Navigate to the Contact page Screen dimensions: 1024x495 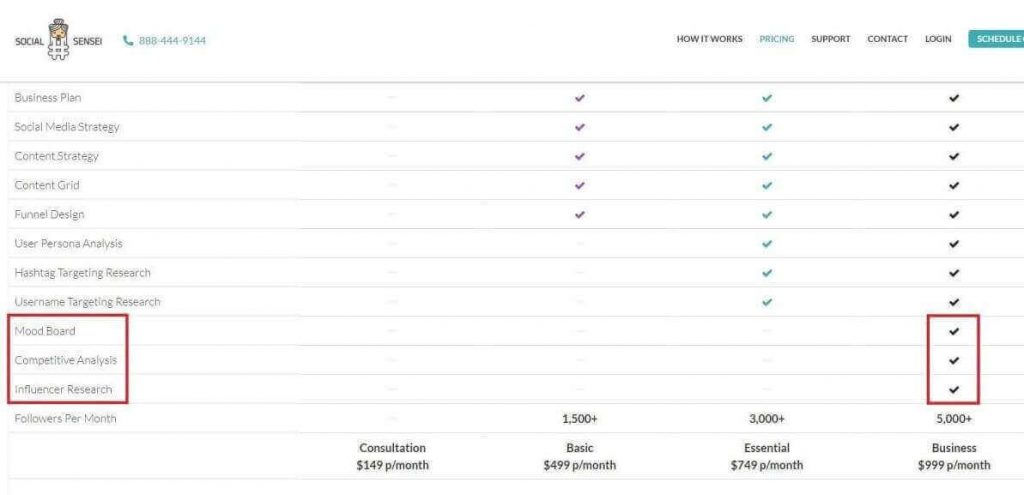tap(888, 40)
